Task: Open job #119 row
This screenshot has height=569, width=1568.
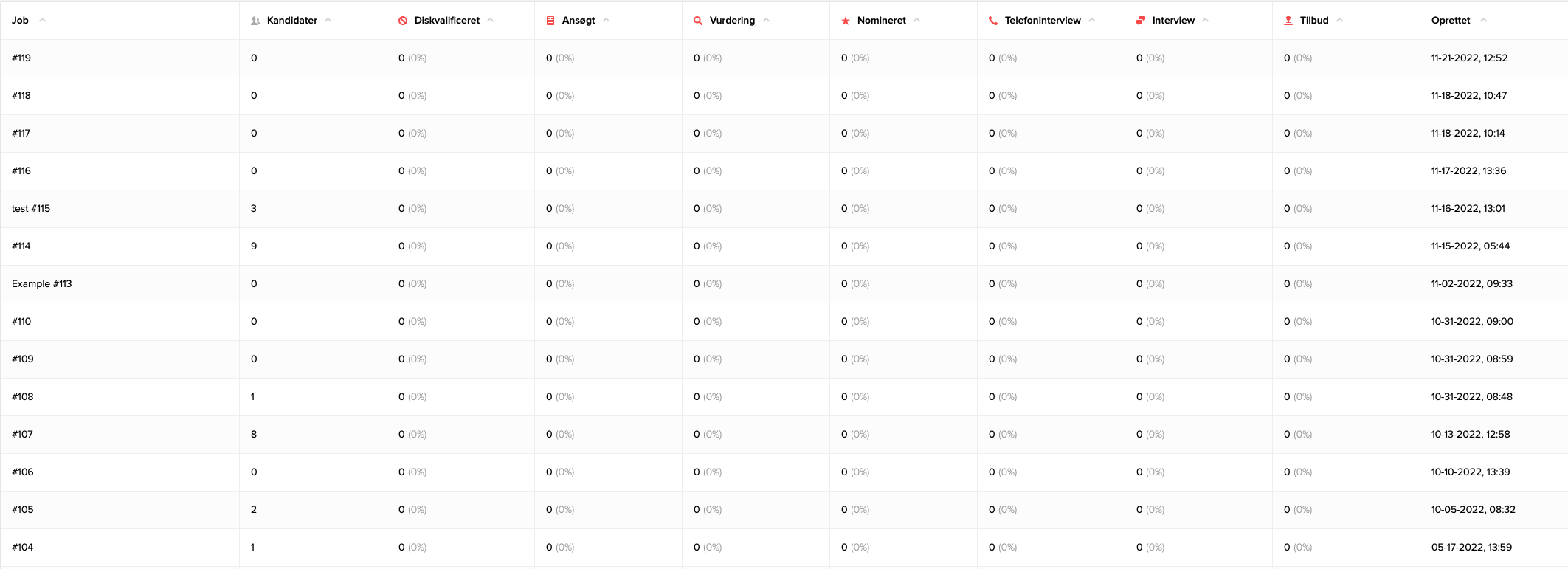Action: (21, 58)
